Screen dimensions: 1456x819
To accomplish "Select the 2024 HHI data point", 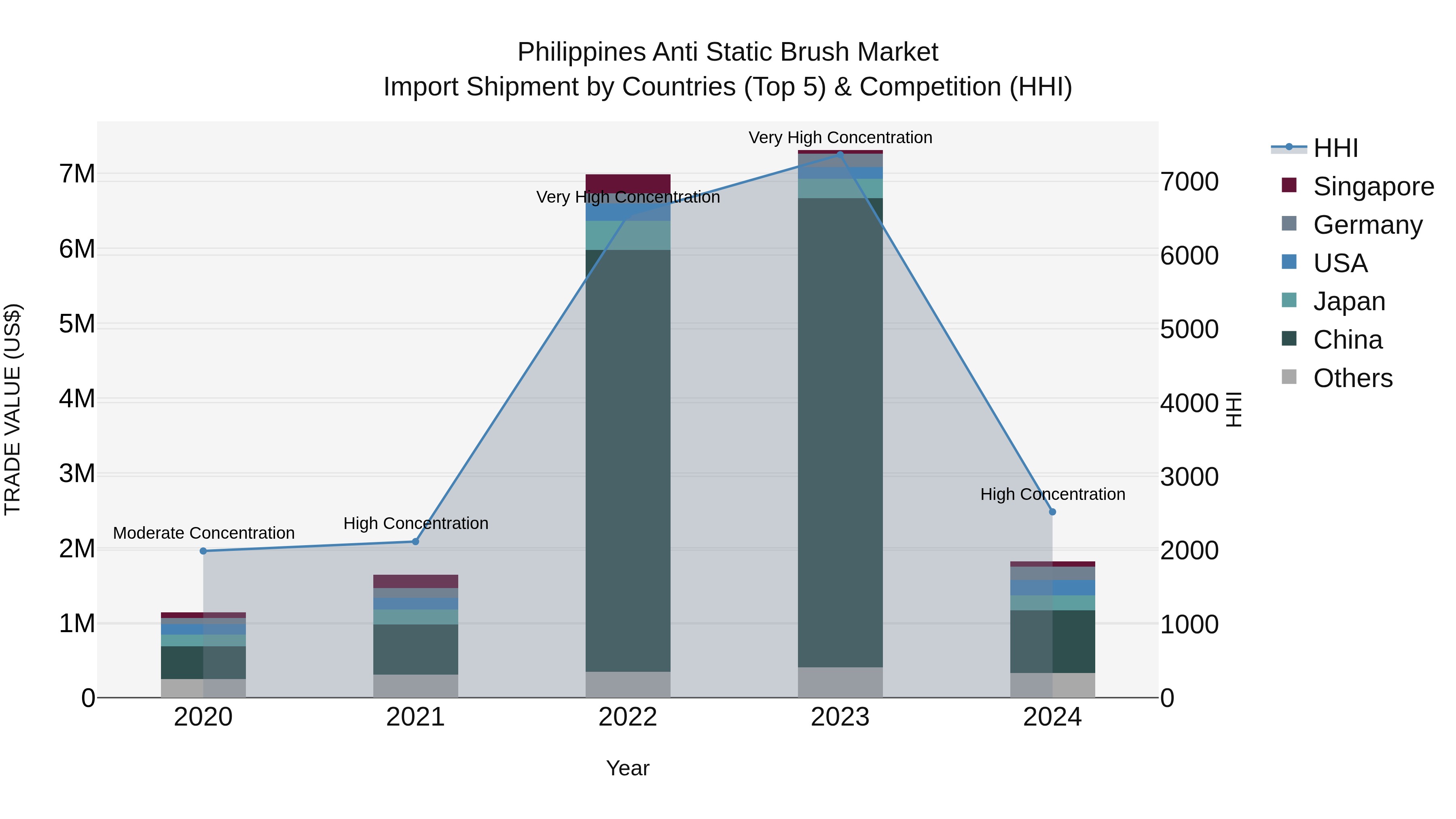I will pos(1052,512).
